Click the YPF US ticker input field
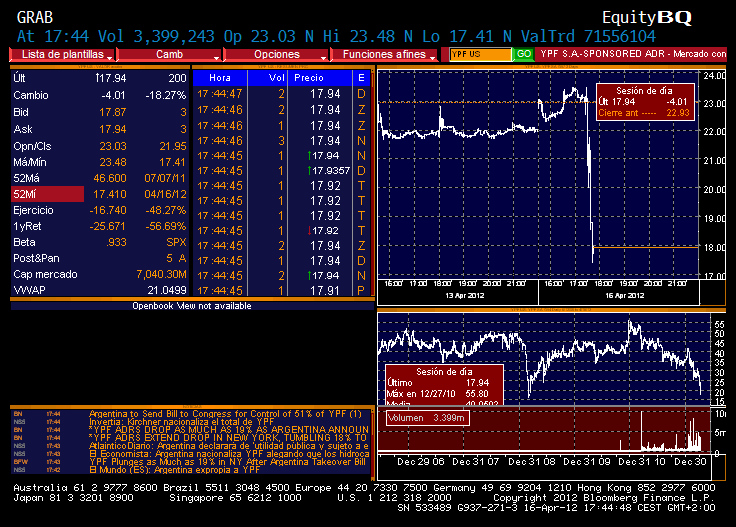Screen dimensions: 736x527 point(480,54)
